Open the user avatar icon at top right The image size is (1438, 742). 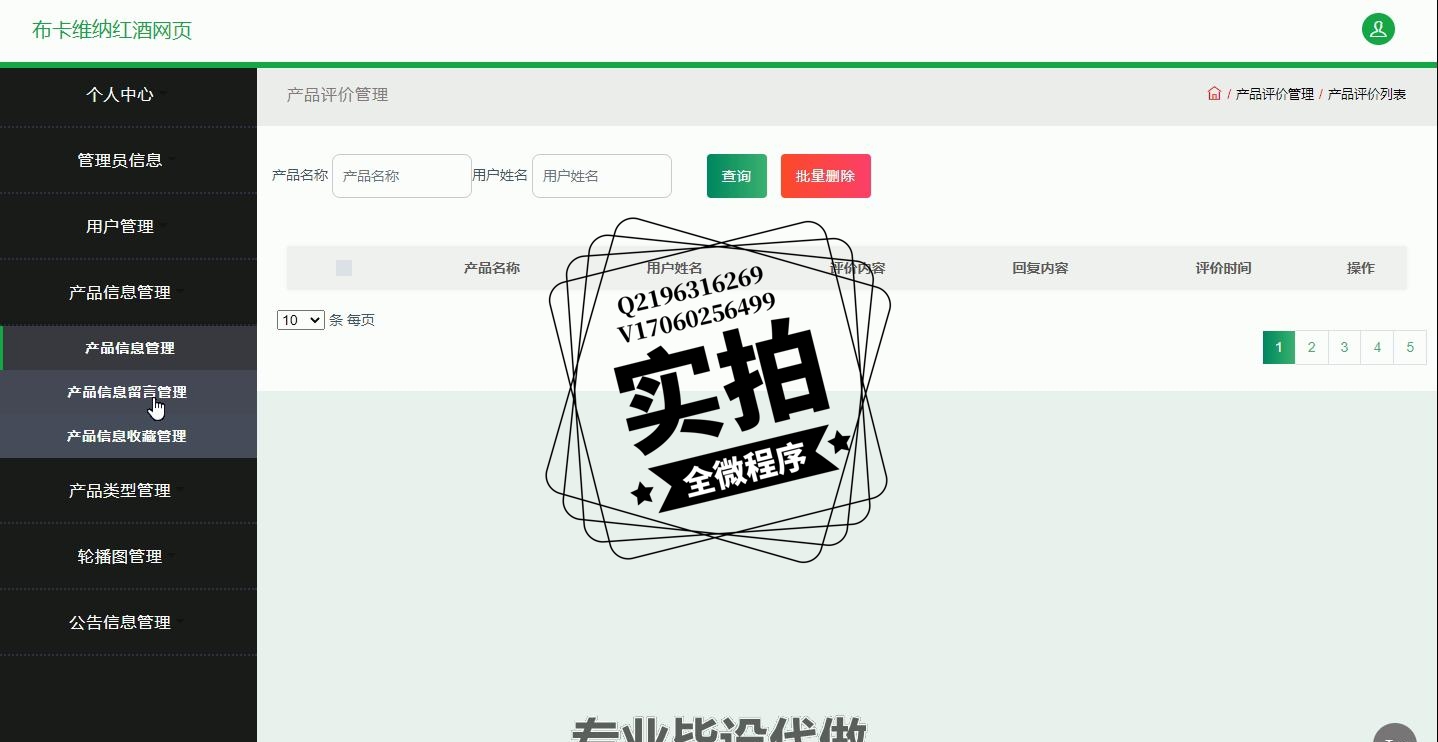[1378, 29]
